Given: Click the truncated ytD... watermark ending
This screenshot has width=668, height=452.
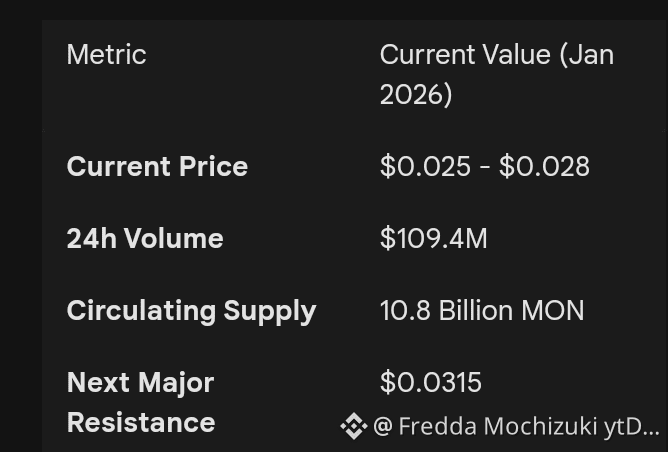Looking at the screenshot, I should pyautogui.click(x=632, y=427).
